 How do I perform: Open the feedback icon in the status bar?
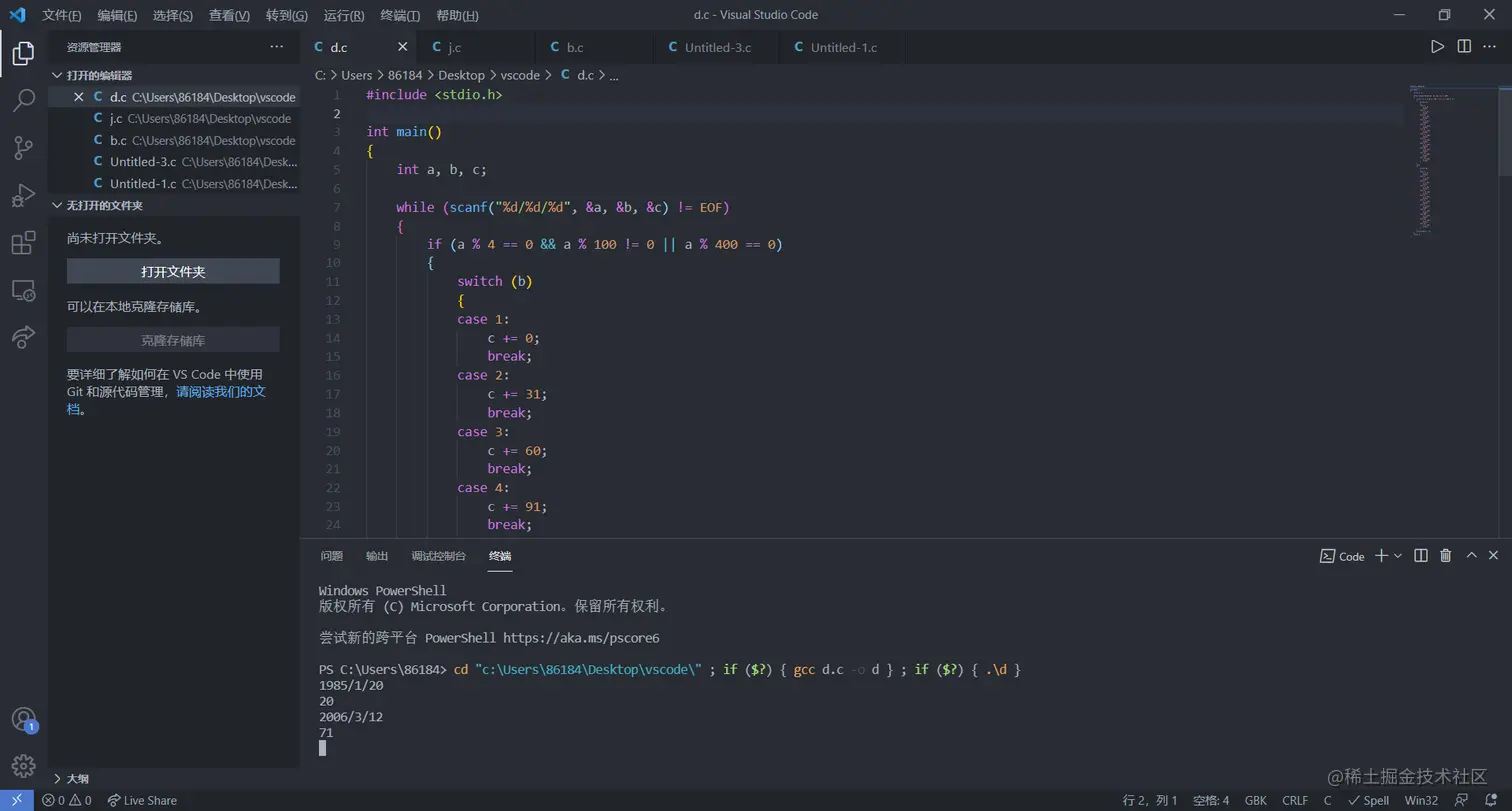click(1460, 800)
